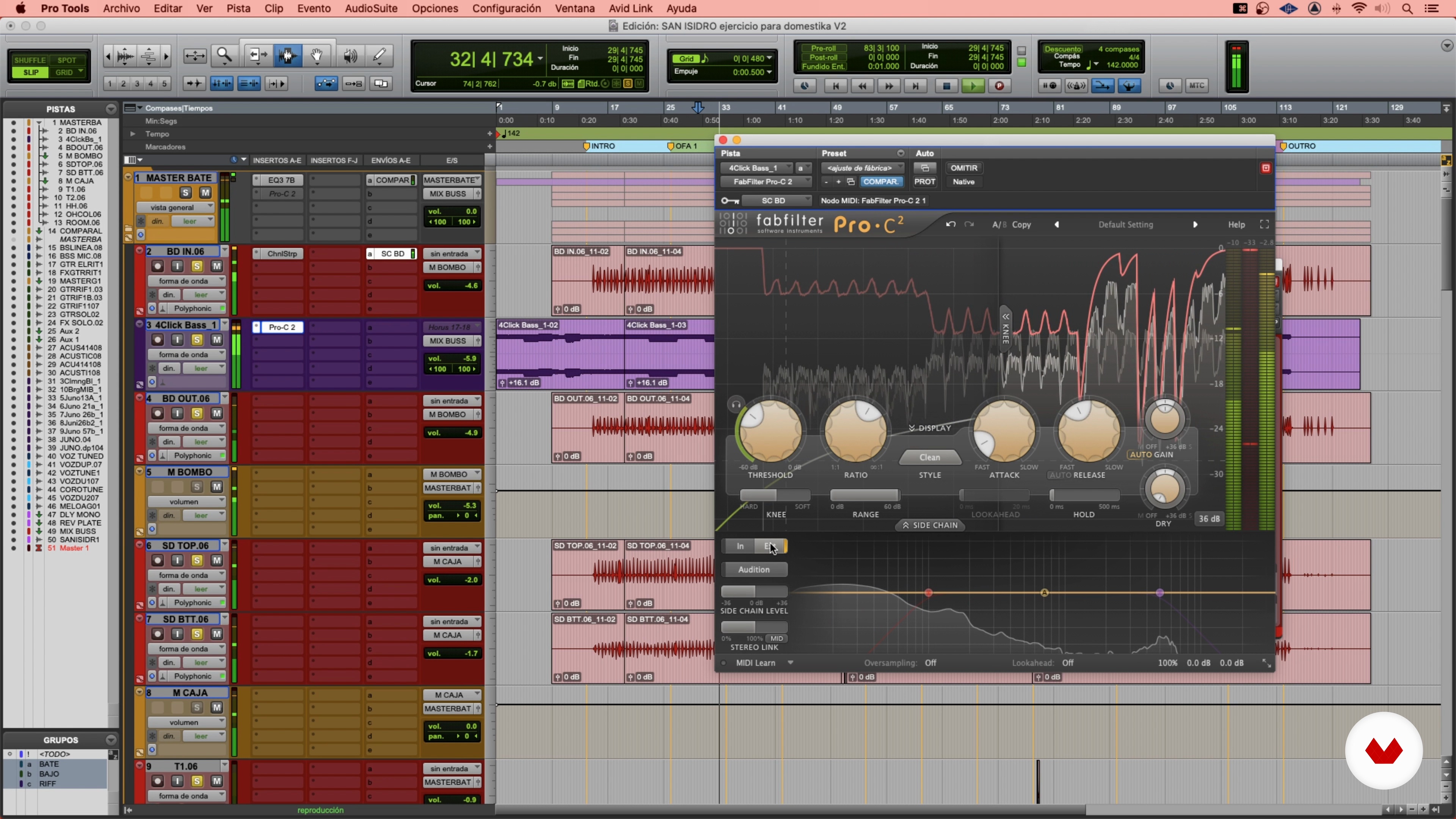This screenshot has height=819, width=1456.
Task: Click plug-in window red target button
Action: [x=1266, y=168]
